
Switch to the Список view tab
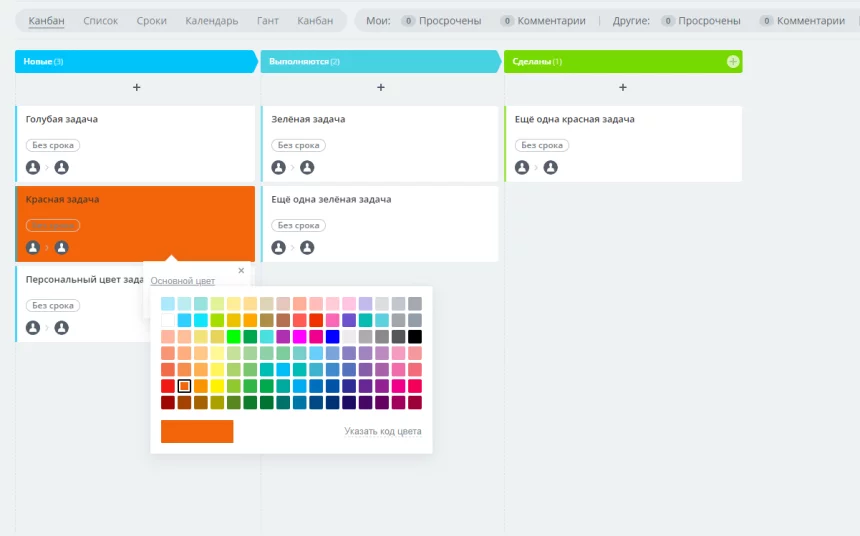[x=100, y=21]
